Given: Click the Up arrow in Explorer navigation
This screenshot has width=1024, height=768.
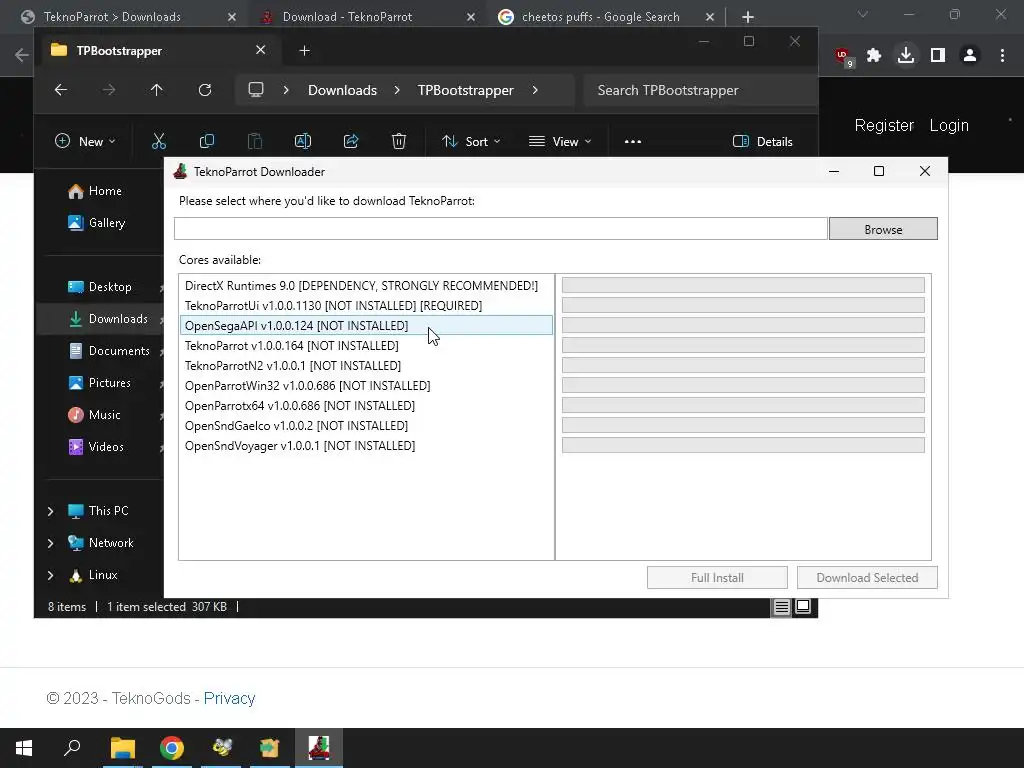Looking at the screenshot, I should pyautogui.click(x=157, y=90).
